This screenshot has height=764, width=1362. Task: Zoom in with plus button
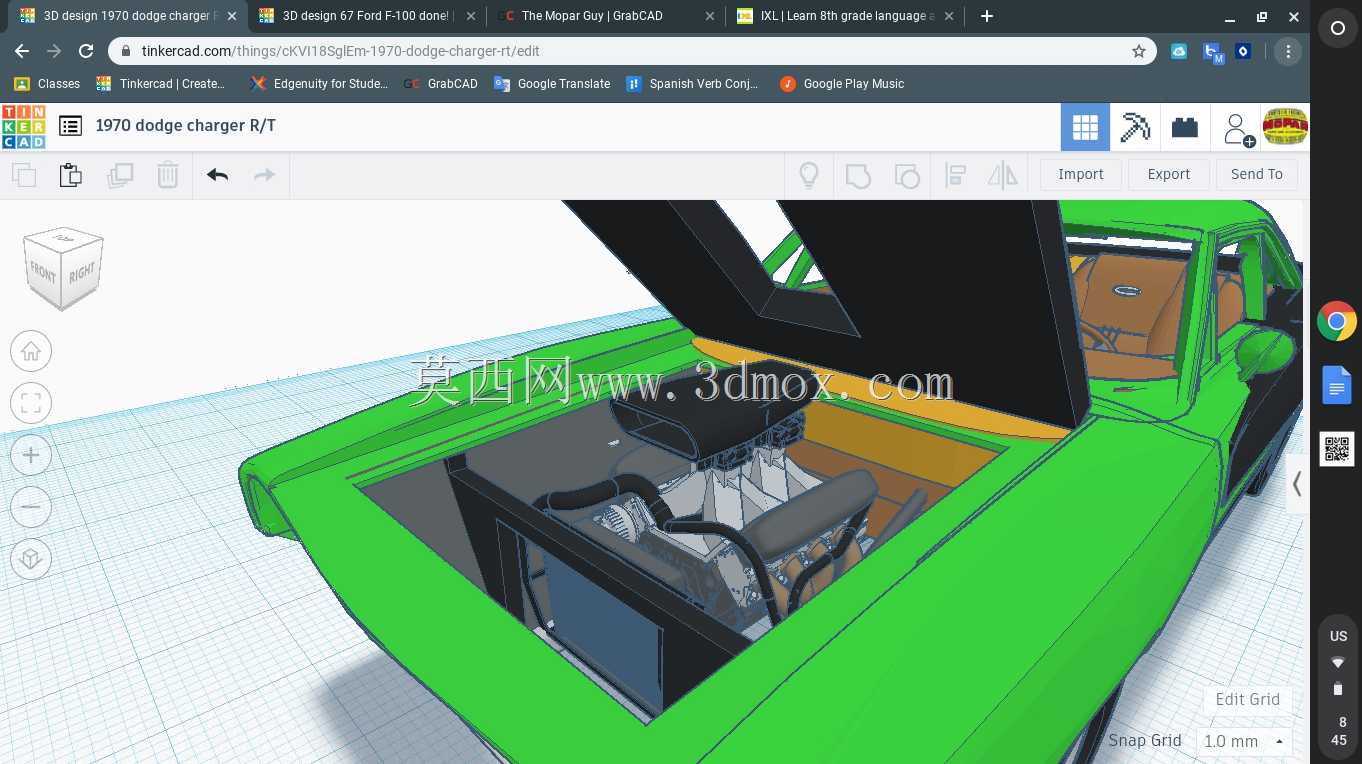[31, 456]
